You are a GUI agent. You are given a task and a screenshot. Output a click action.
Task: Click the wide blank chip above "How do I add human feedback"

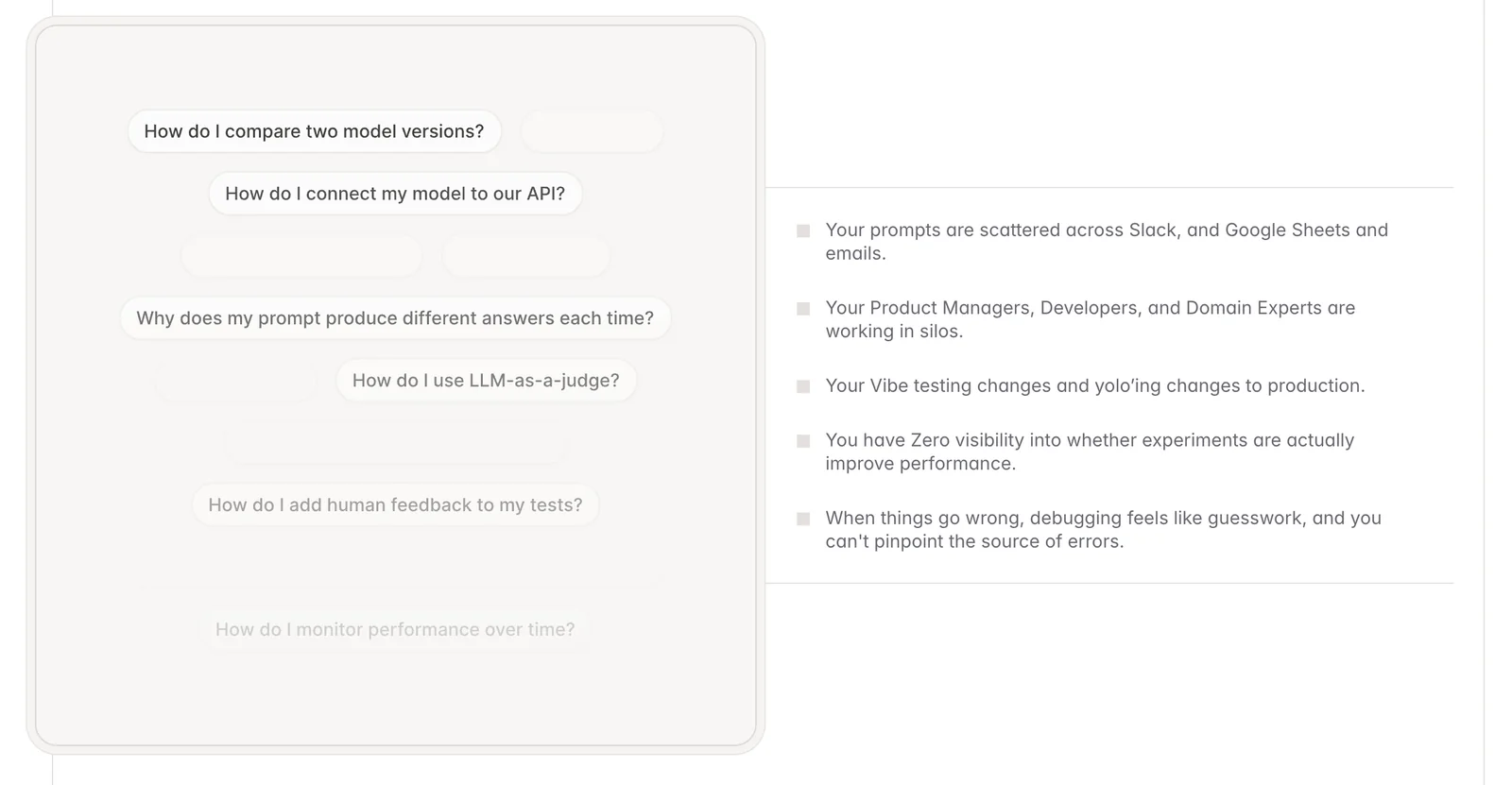click(x=395, y=443)
